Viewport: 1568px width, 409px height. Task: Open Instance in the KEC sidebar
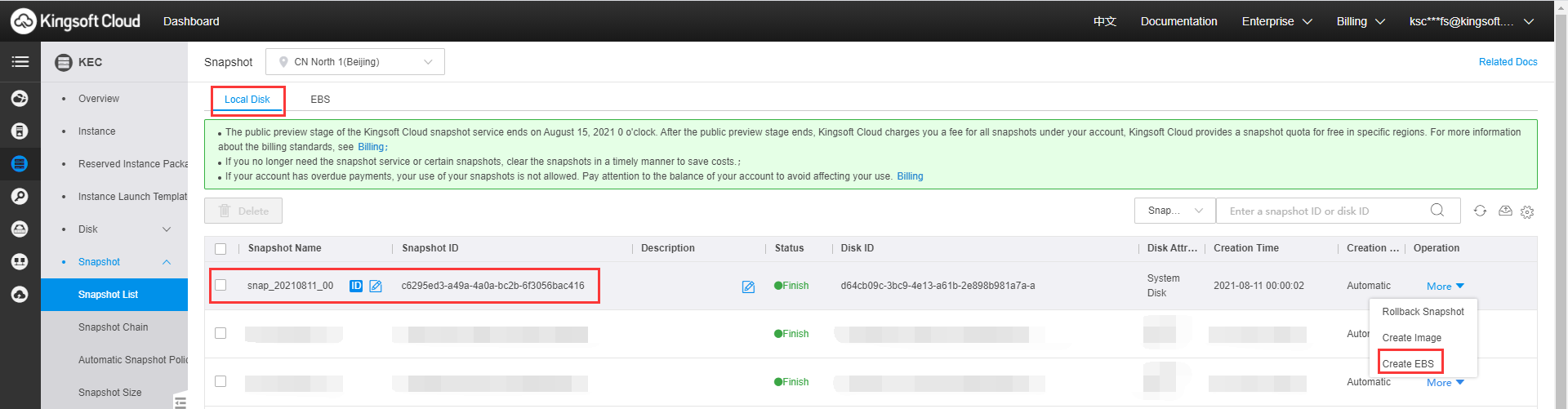96,131
